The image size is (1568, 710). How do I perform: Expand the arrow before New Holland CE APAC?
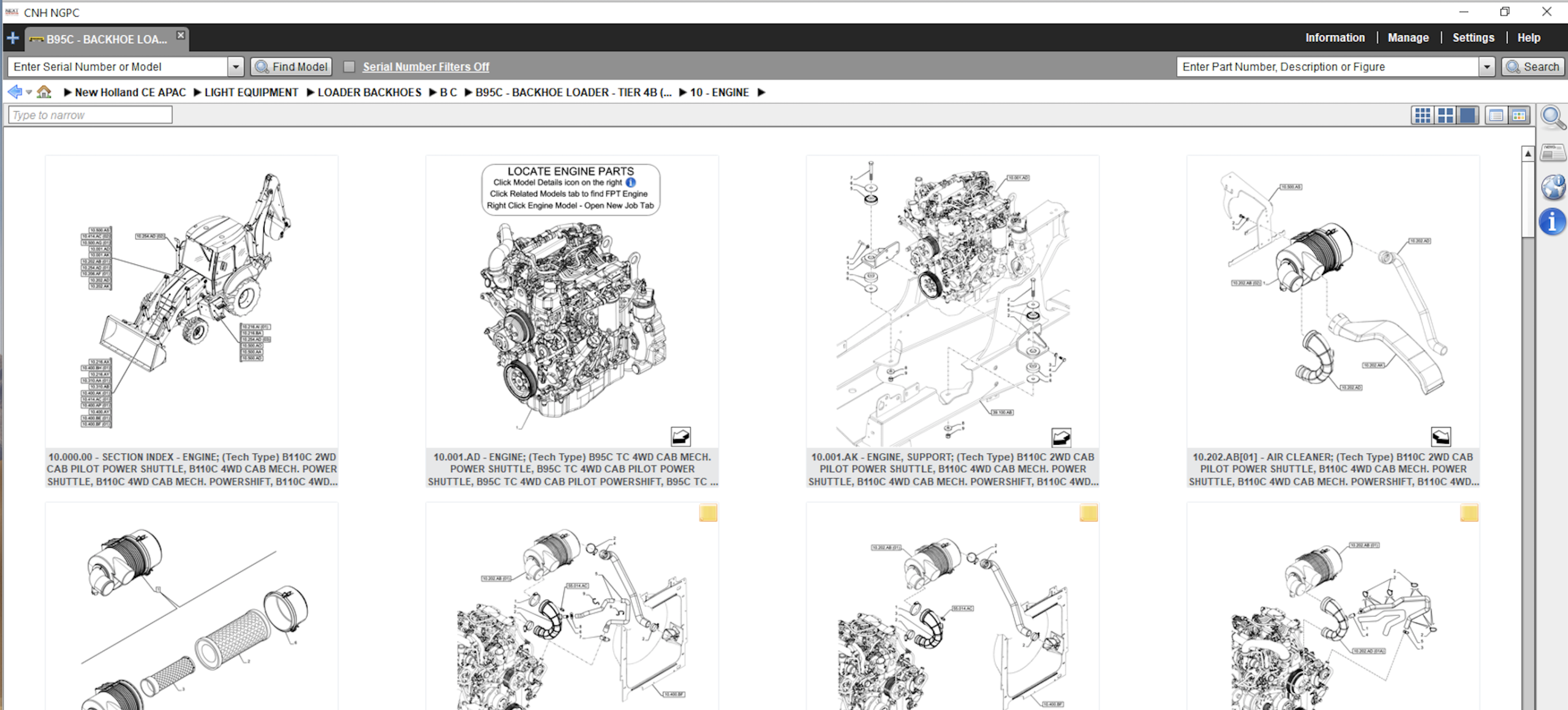(x=67, y=93)
